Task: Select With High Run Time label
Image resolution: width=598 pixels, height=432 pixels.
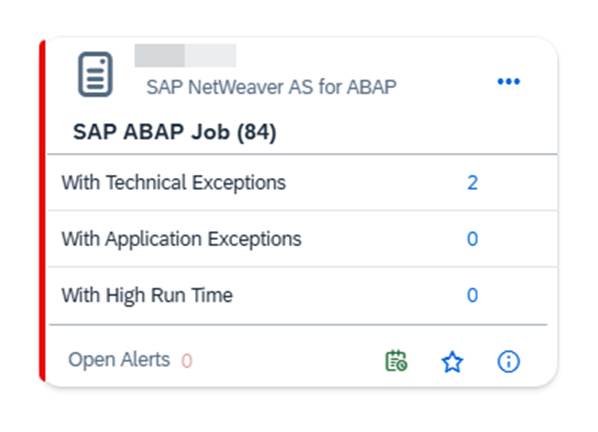Action: pyautogui.click(x=147, y=295)
